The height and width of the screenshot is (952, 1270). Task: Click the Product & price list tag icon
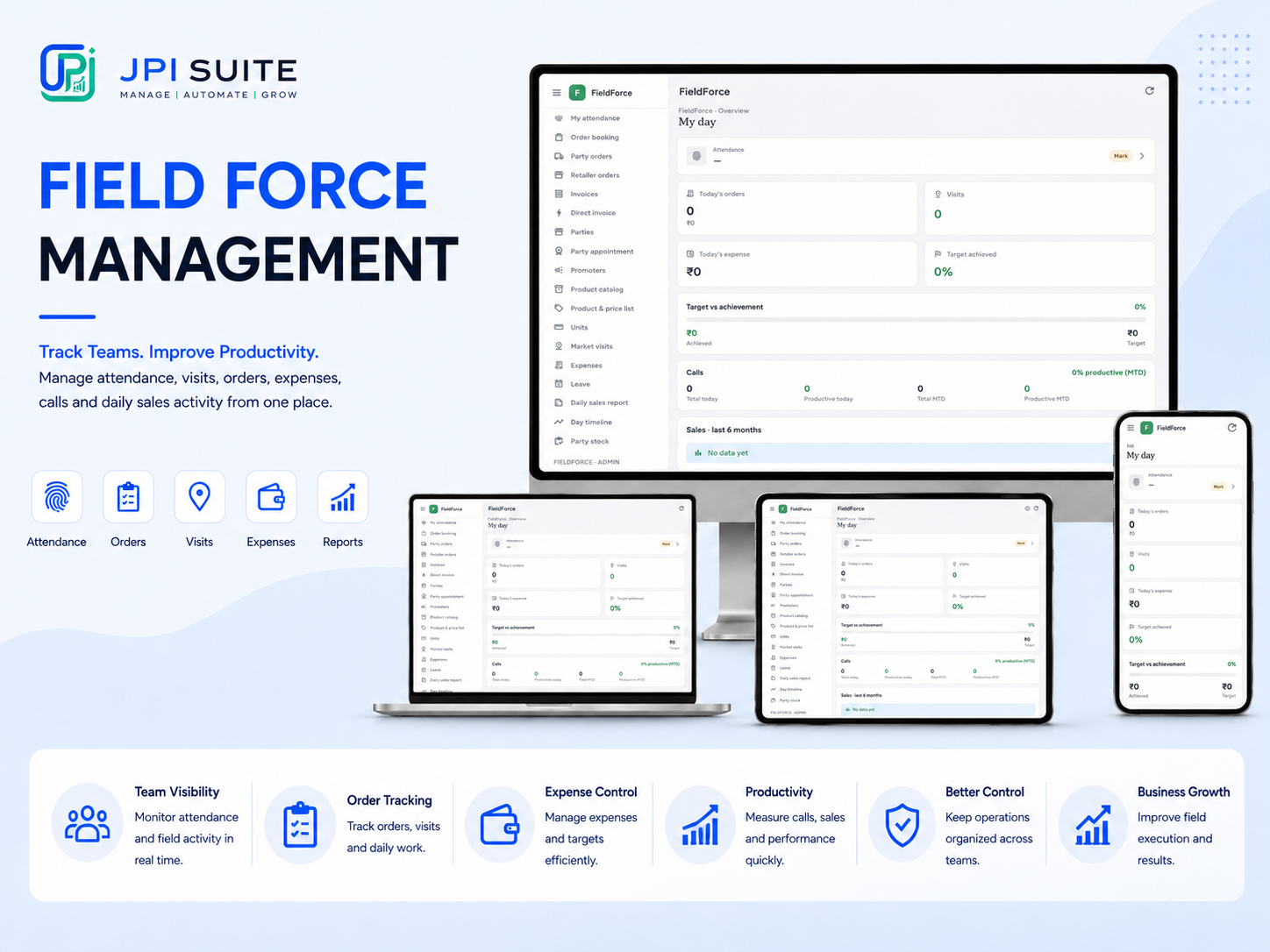pyautogui.click(x=559, y=308)
